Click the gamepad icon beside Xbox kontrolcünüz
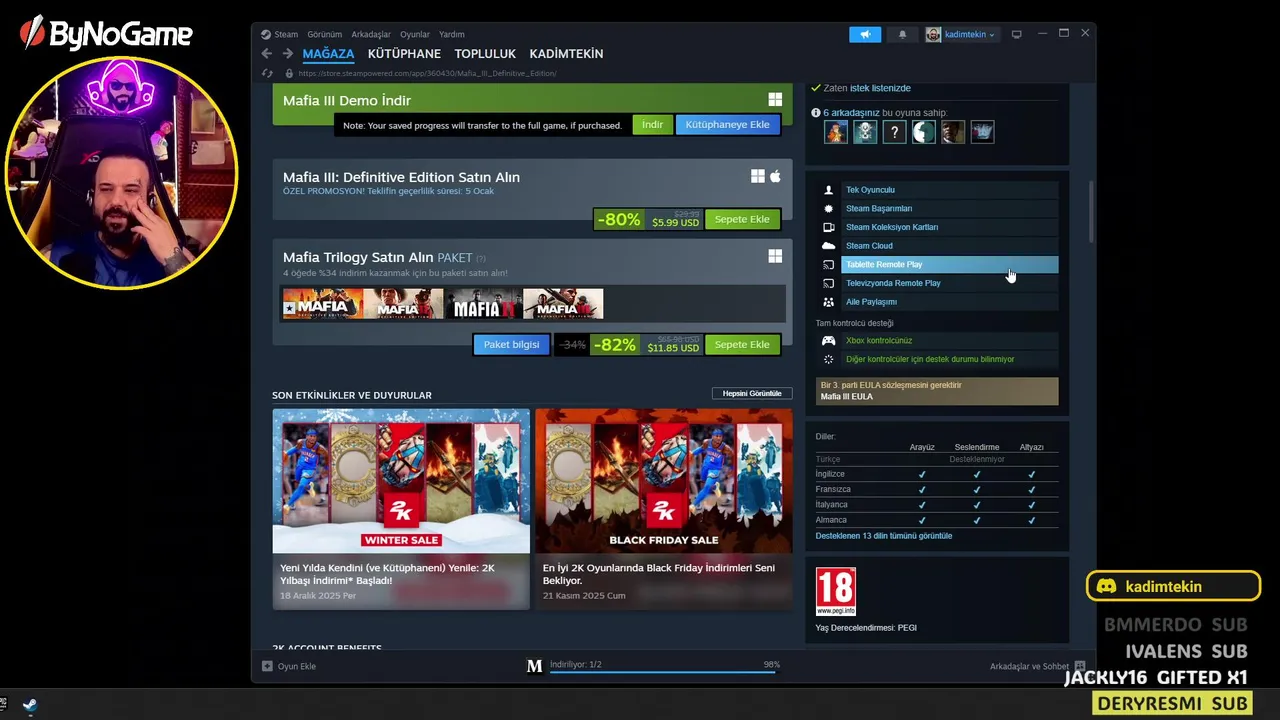The image size is (1280, 720). 828,341
